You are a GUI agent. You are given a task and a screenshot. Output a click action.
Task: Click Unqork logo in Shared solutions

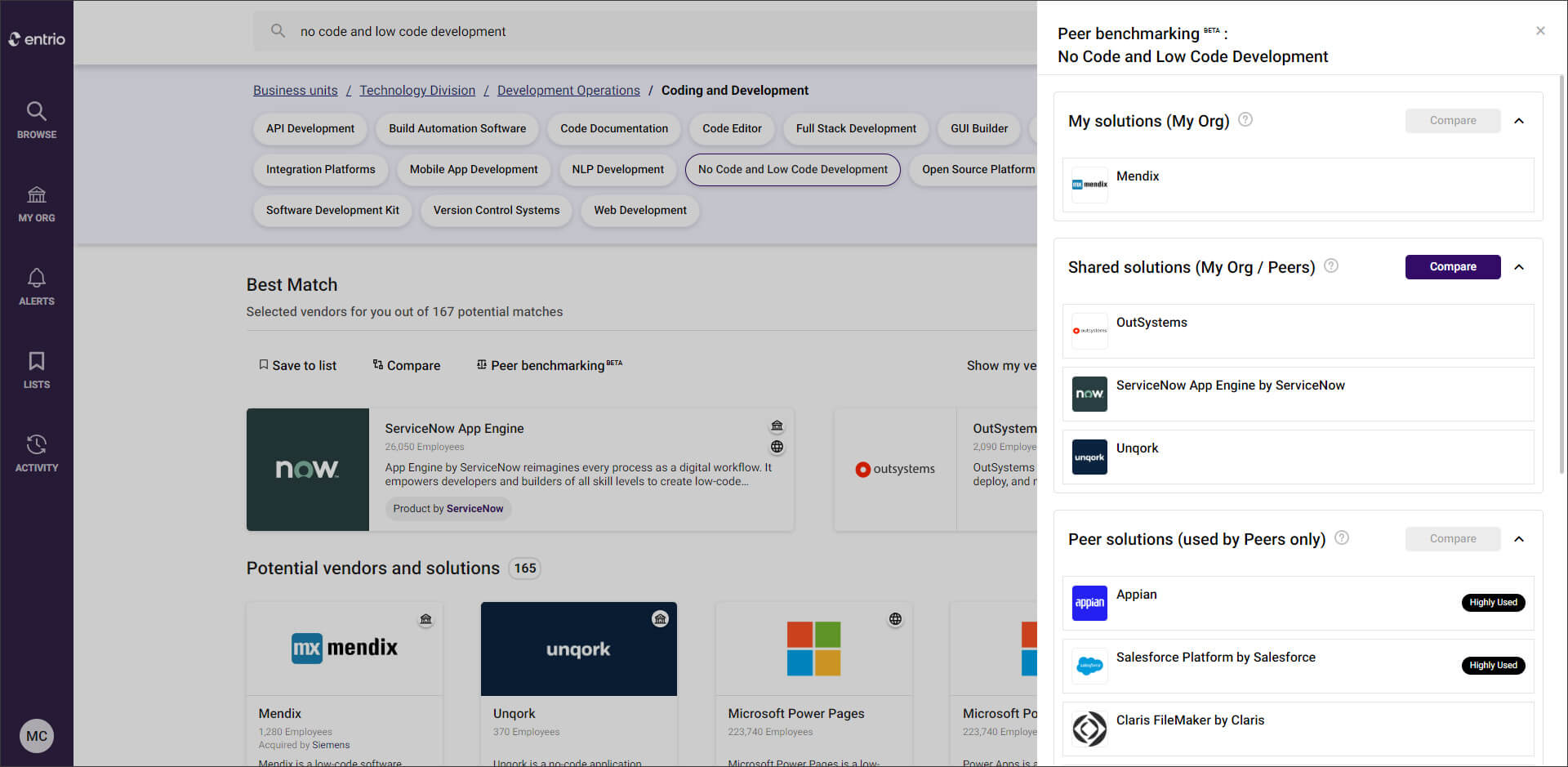pyautogui.click(x=1089, y=457)
